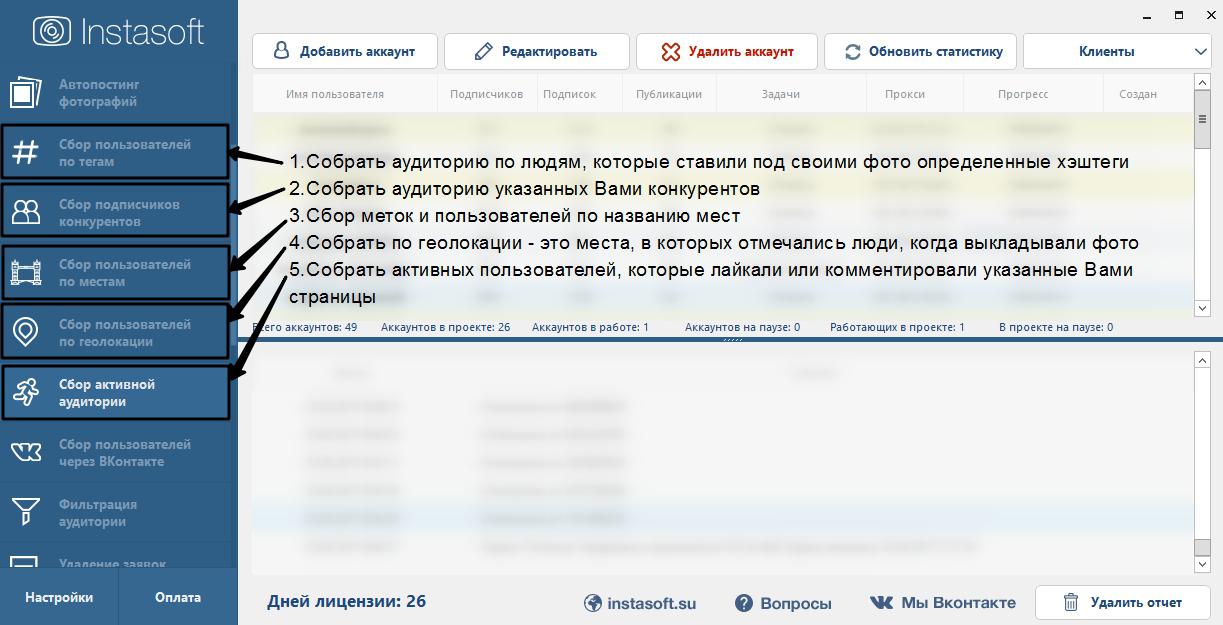Select Сбор пользователей по геолокации
Screen dimensions: 1223x625
(115, 333)
